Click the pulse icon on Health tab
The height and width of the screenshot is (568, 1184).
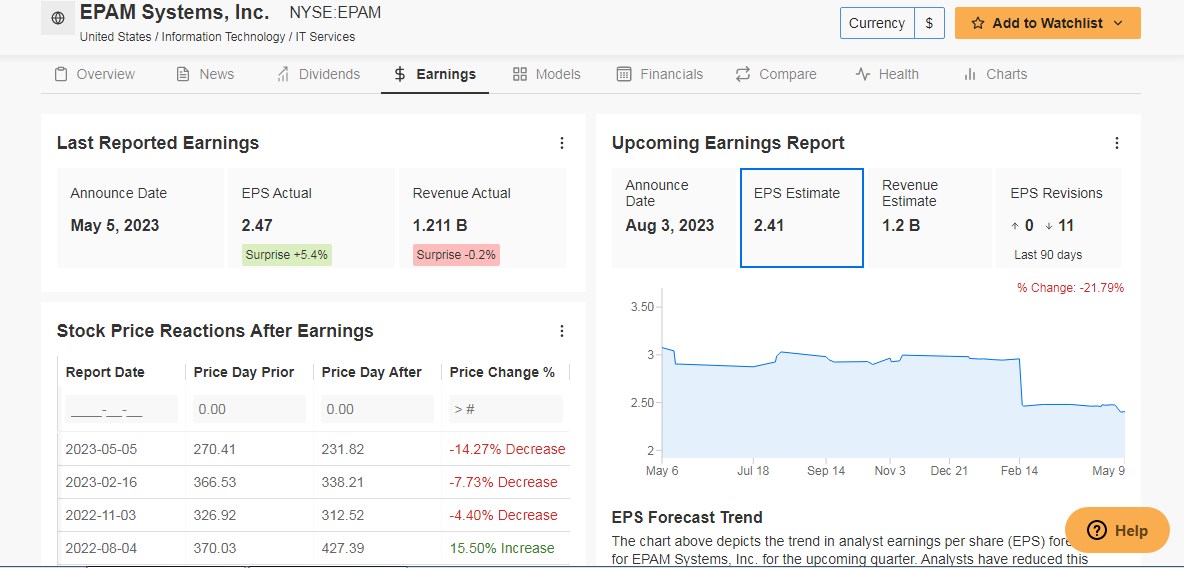[863, 74]
